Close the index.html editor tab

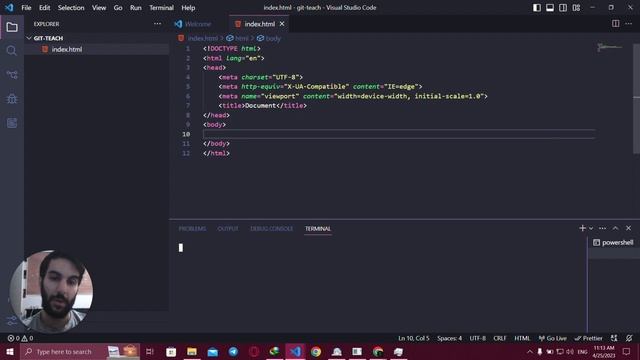pos(282,24)
